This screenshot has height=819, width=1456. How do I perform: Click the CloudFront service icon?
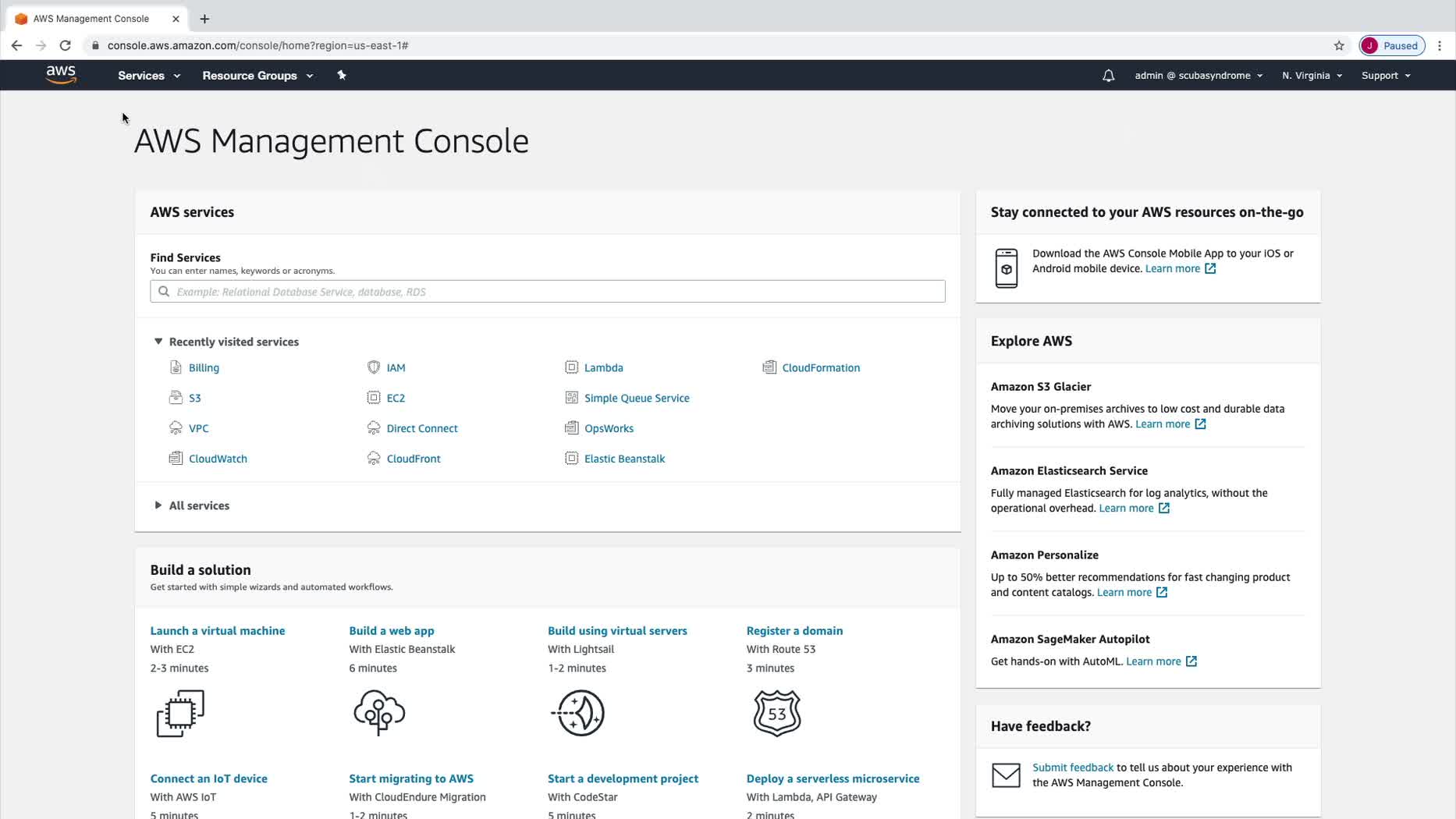tap(374, 459)
